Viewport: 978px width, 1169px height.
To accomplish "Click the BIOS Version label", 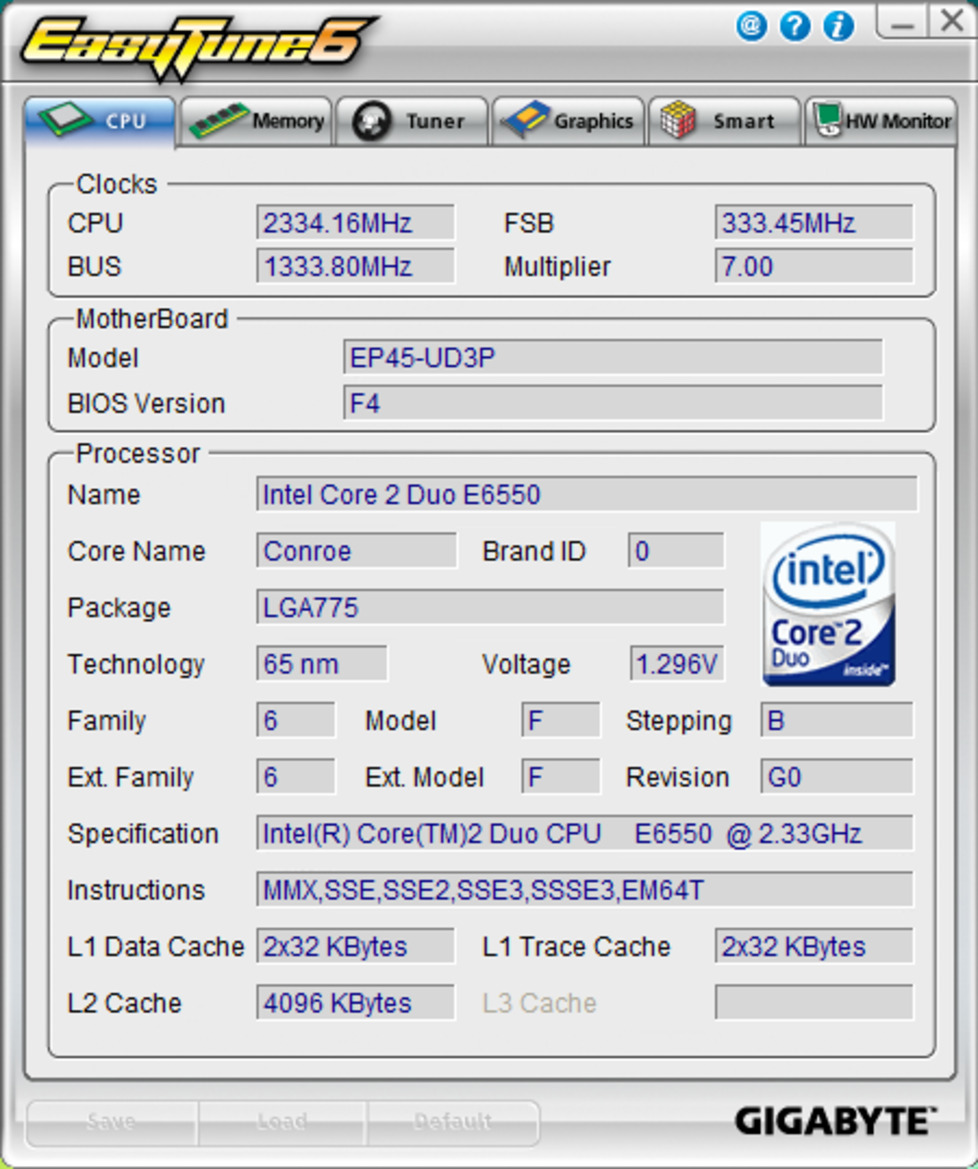I will coord(146,403).
